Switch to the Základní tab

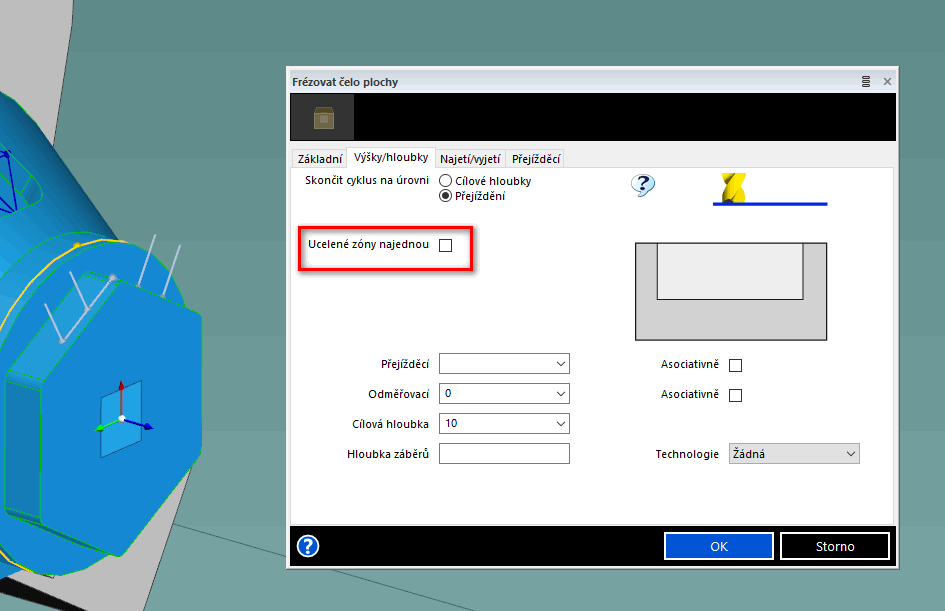pos(319,159)
